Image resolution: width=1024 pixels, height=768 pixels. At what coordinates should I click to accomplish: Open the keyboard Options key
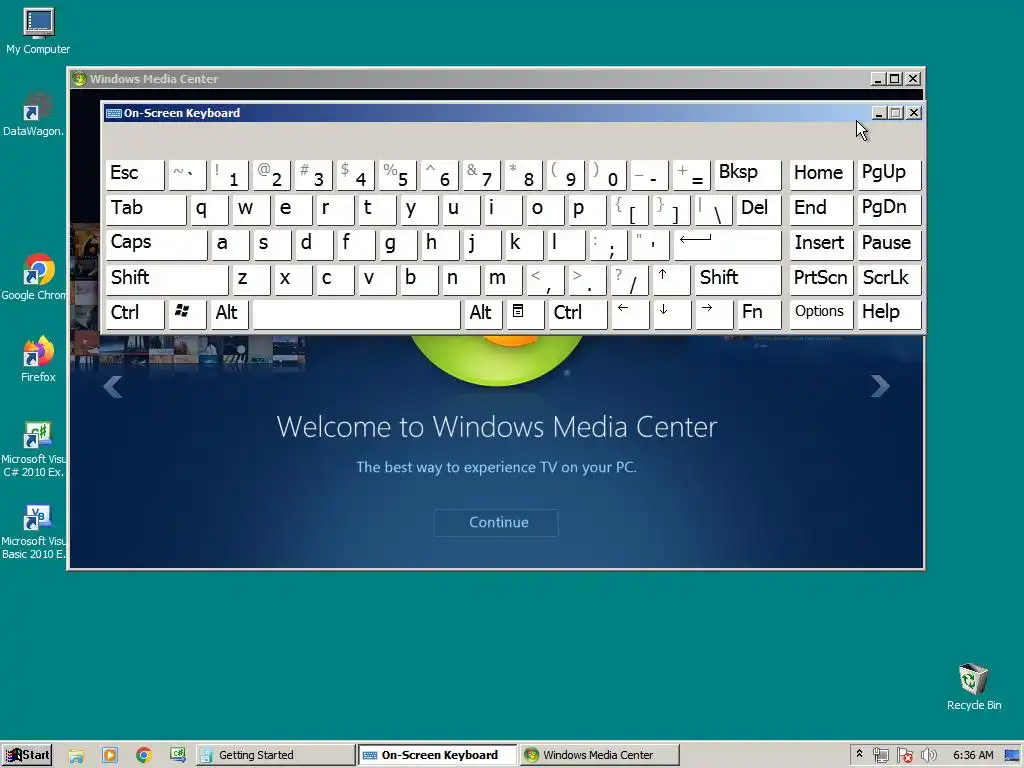click(x=822, y=314)
